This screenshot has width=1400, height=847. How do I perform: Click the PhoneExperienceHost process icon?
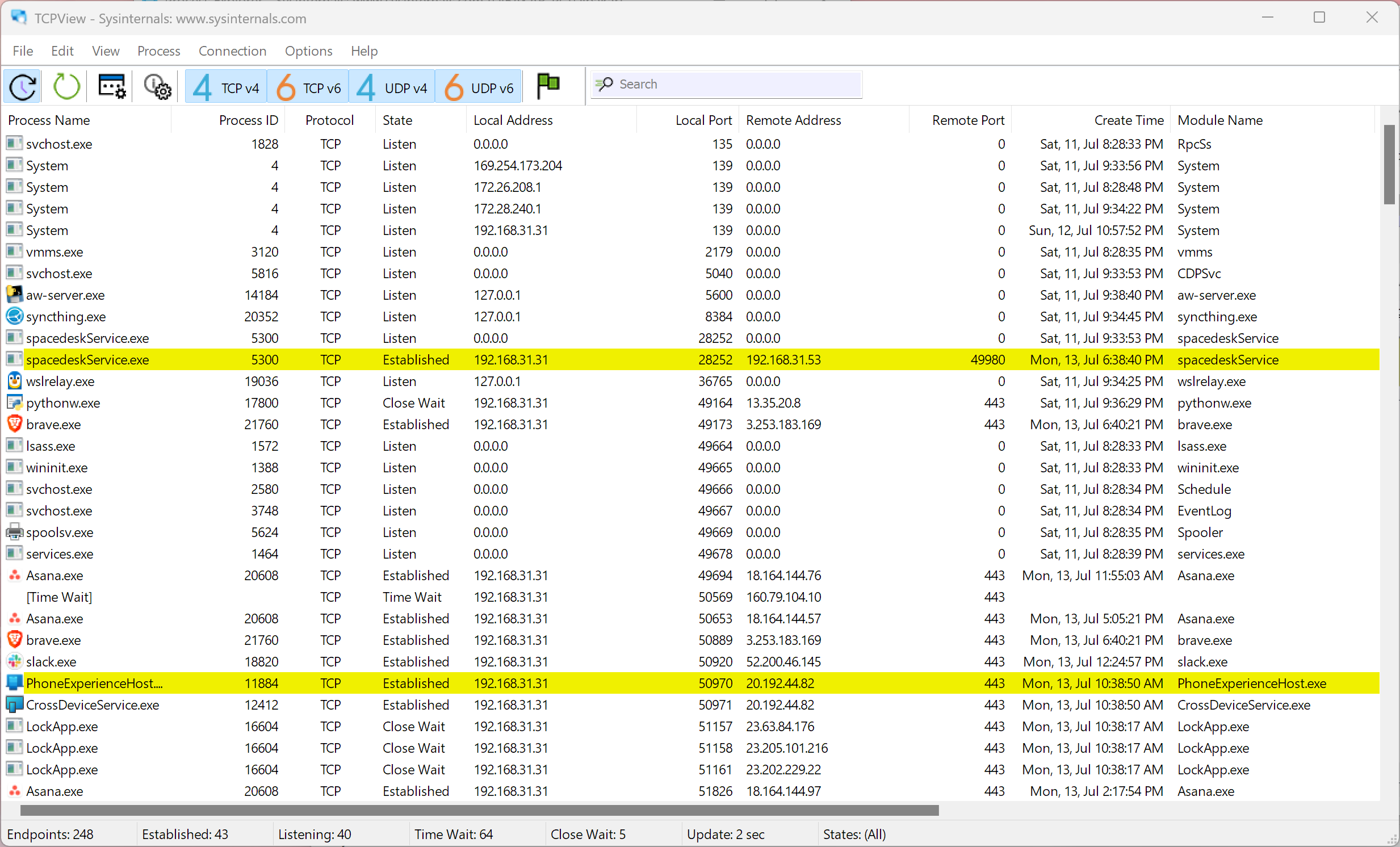tap(14, 683)
